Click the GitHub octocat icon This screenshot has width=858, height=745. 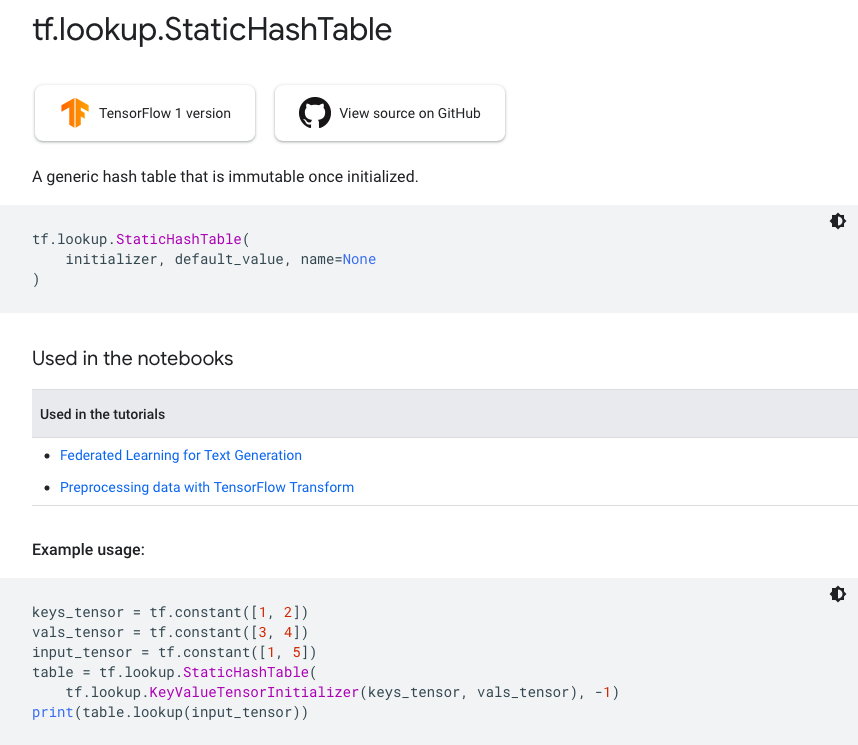click(315, 113)
